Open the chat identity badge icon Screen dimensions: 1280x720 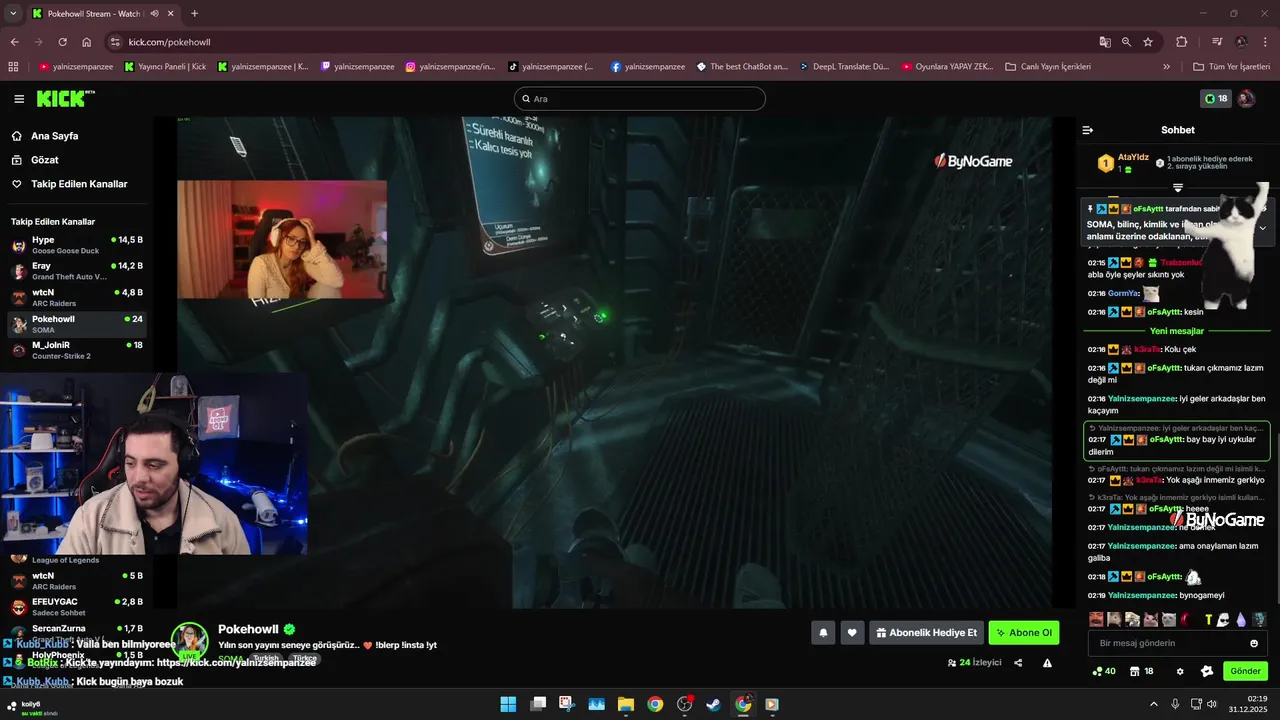pos(1207,671)
